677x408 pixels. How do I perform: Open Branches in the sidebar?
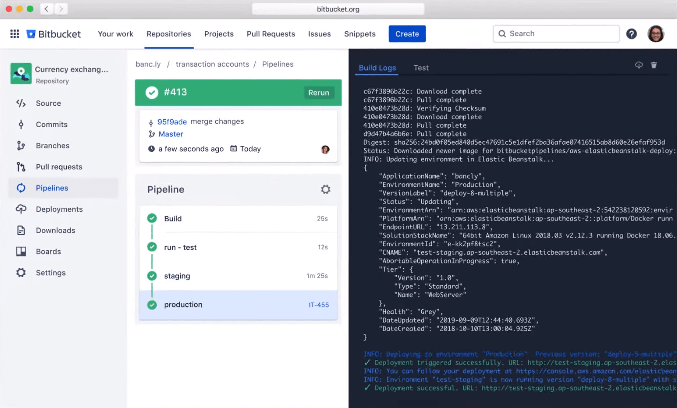click(53, 145)
